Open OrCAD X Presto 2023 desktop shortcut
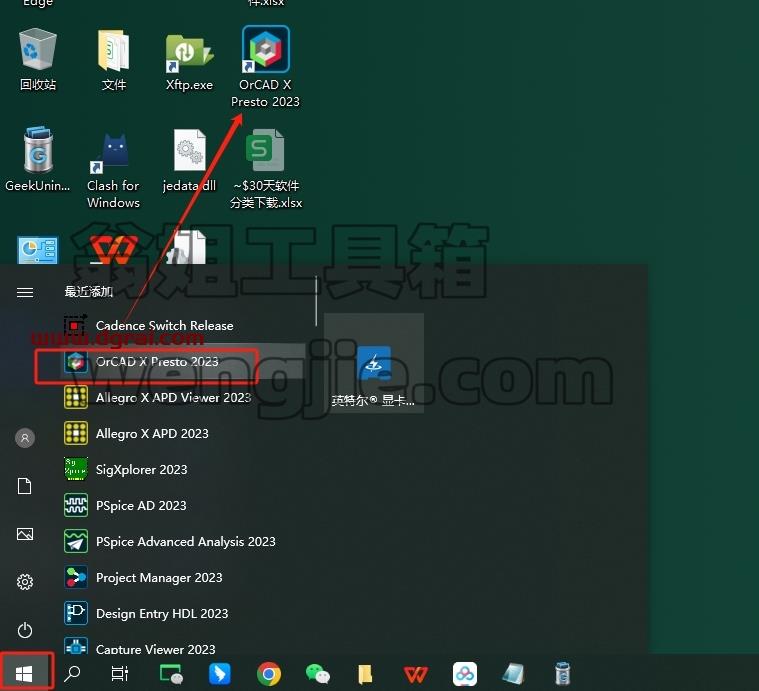The image size is (759, 691). (265, 66)
